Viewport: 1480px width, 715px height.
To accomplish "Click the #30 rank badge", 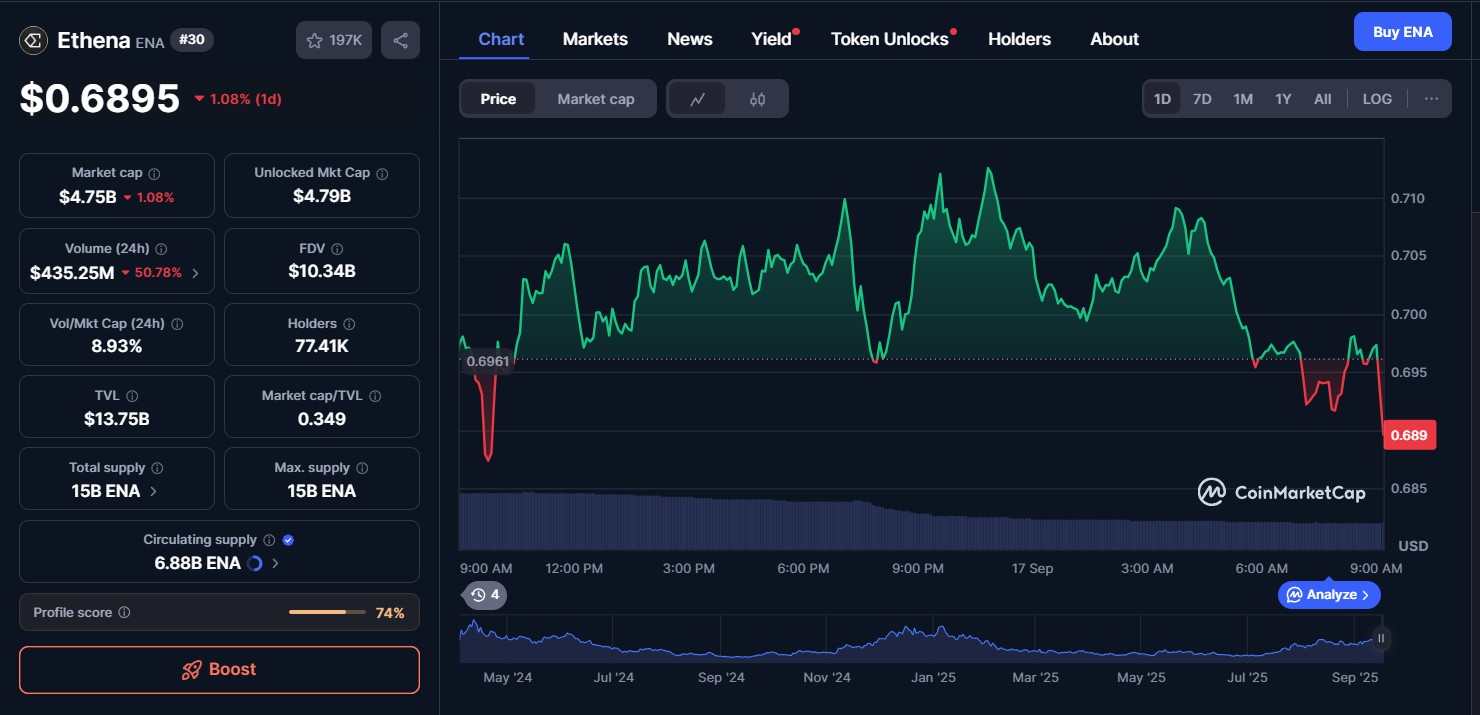I will (191, 39).
